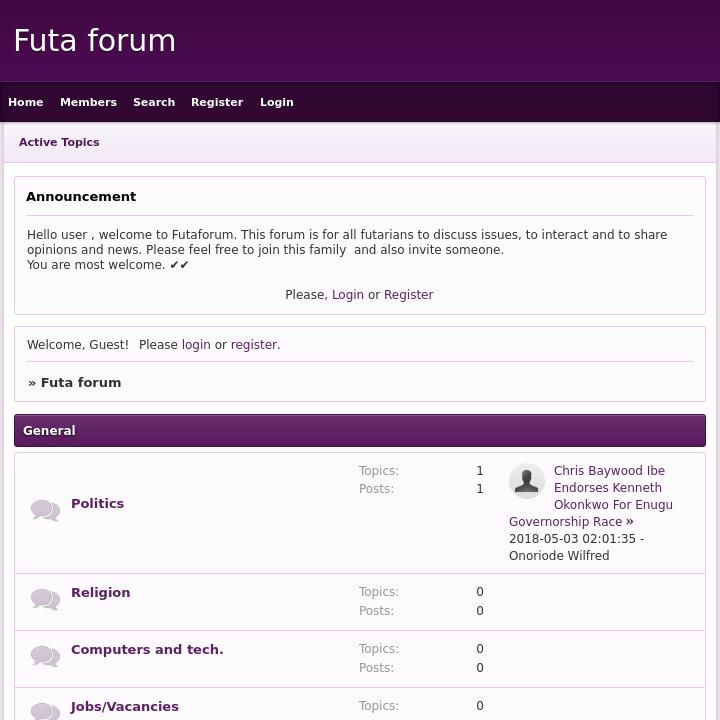Image resolution: width=720 pixels, height=720 pixels.
Task: Open the Home menu item
Action: click(x=26, y=102)
